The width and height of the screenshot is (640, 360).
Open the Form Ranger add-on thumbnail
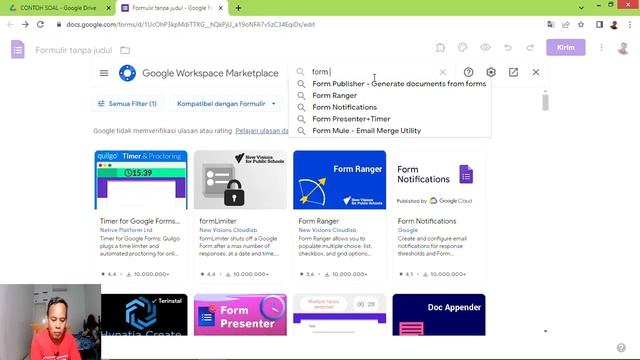[x=340, y=180]
